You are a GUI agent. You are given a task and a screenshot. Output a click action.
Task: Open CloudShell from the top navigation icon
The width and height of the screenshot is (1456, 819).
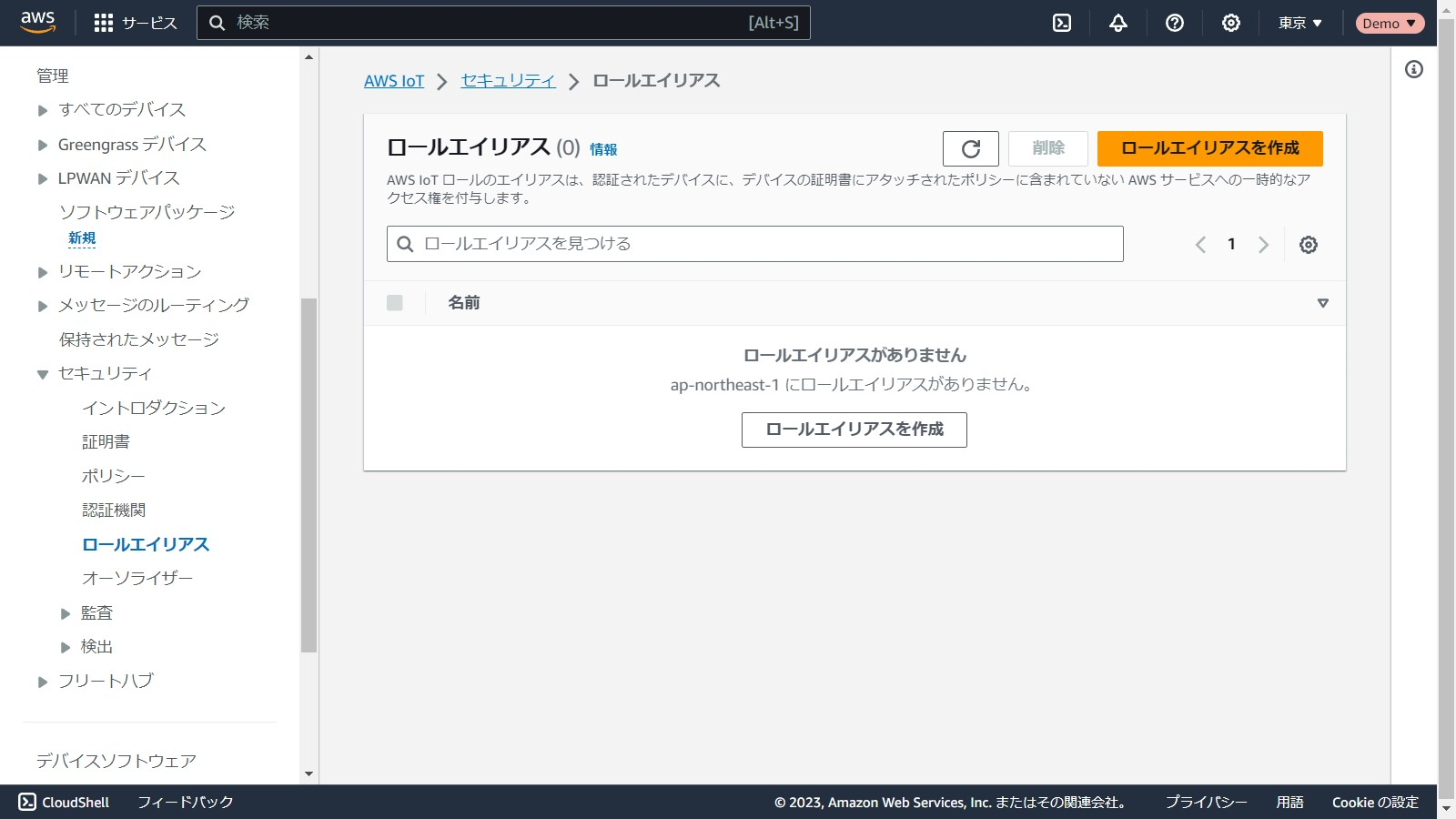point(1062,23)
